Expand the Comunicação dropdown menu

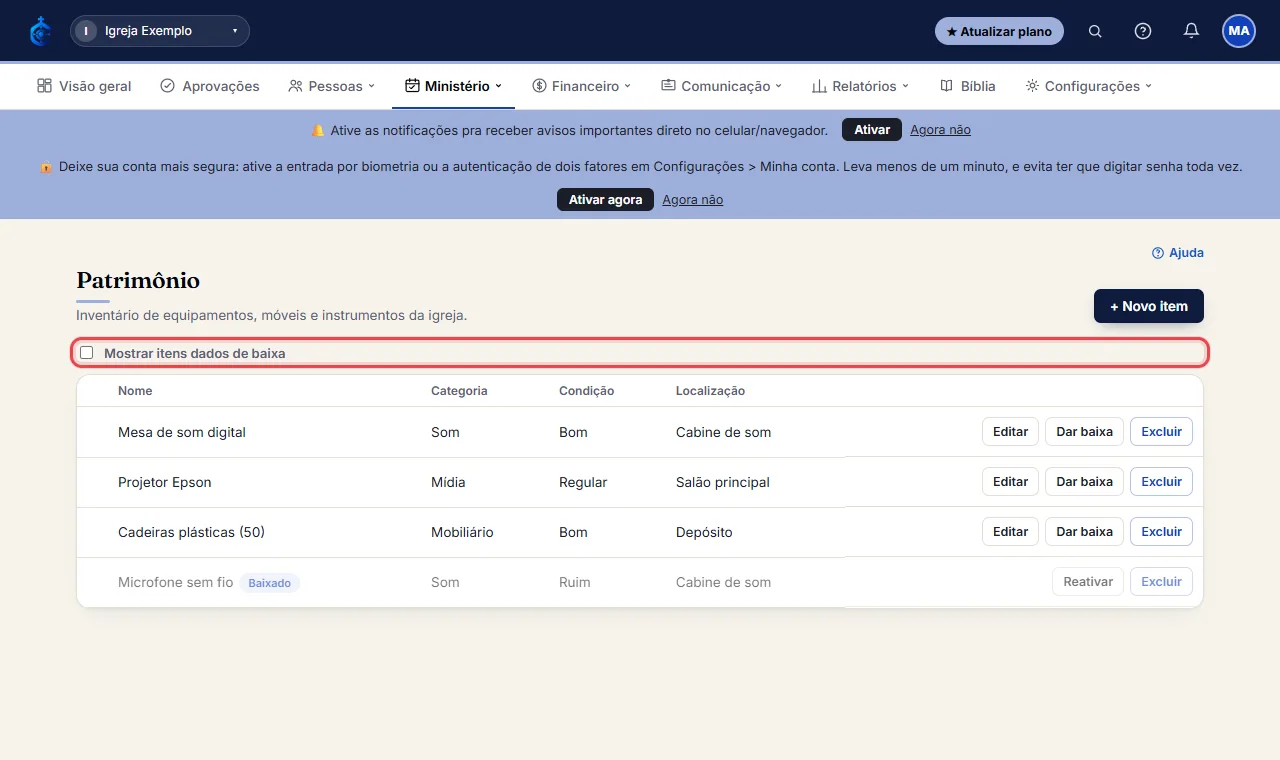tap(721, 86)
